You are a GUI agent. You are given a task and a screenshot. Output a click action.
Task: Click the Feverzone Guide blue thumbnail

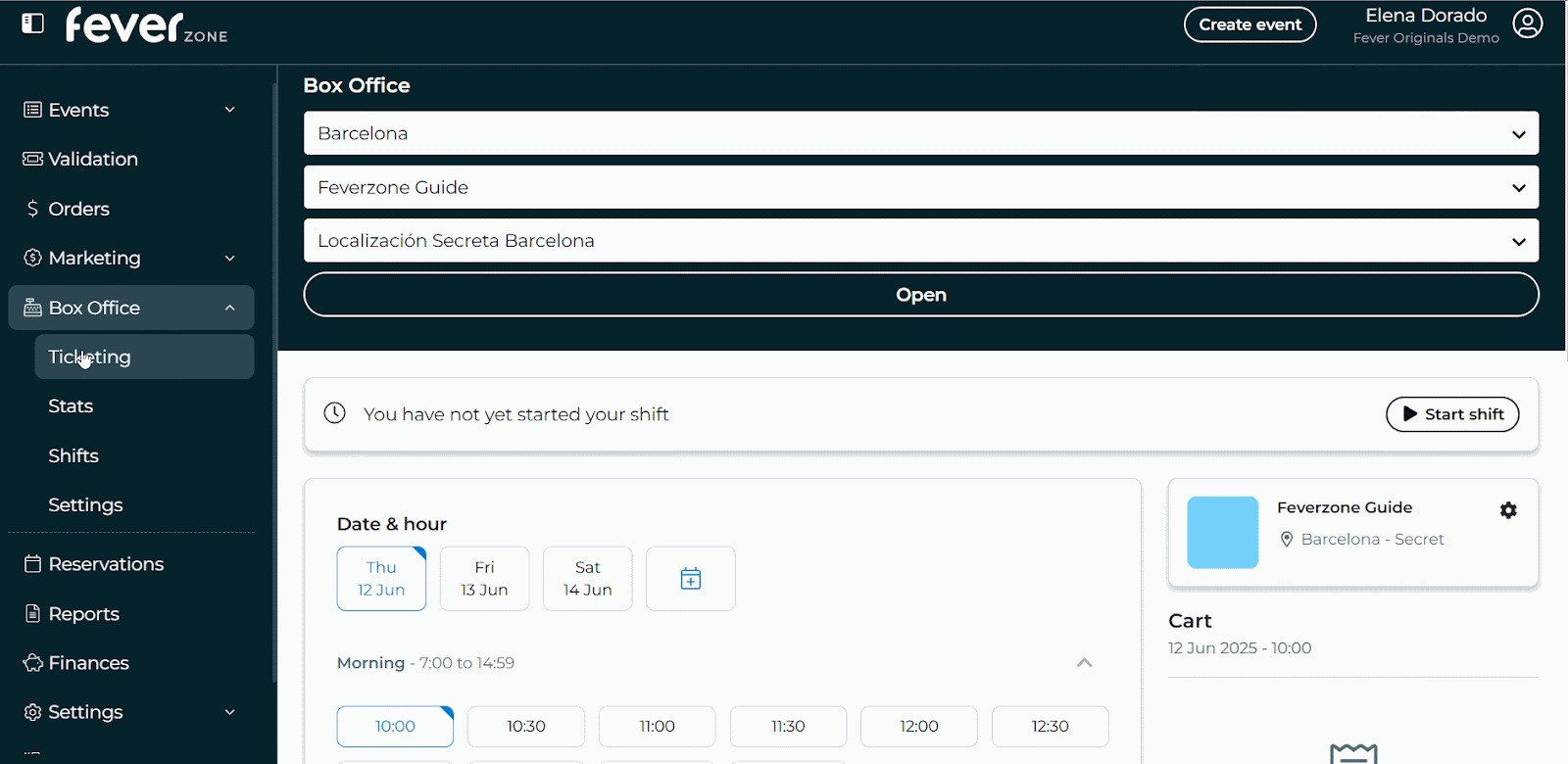point(1222,533)
